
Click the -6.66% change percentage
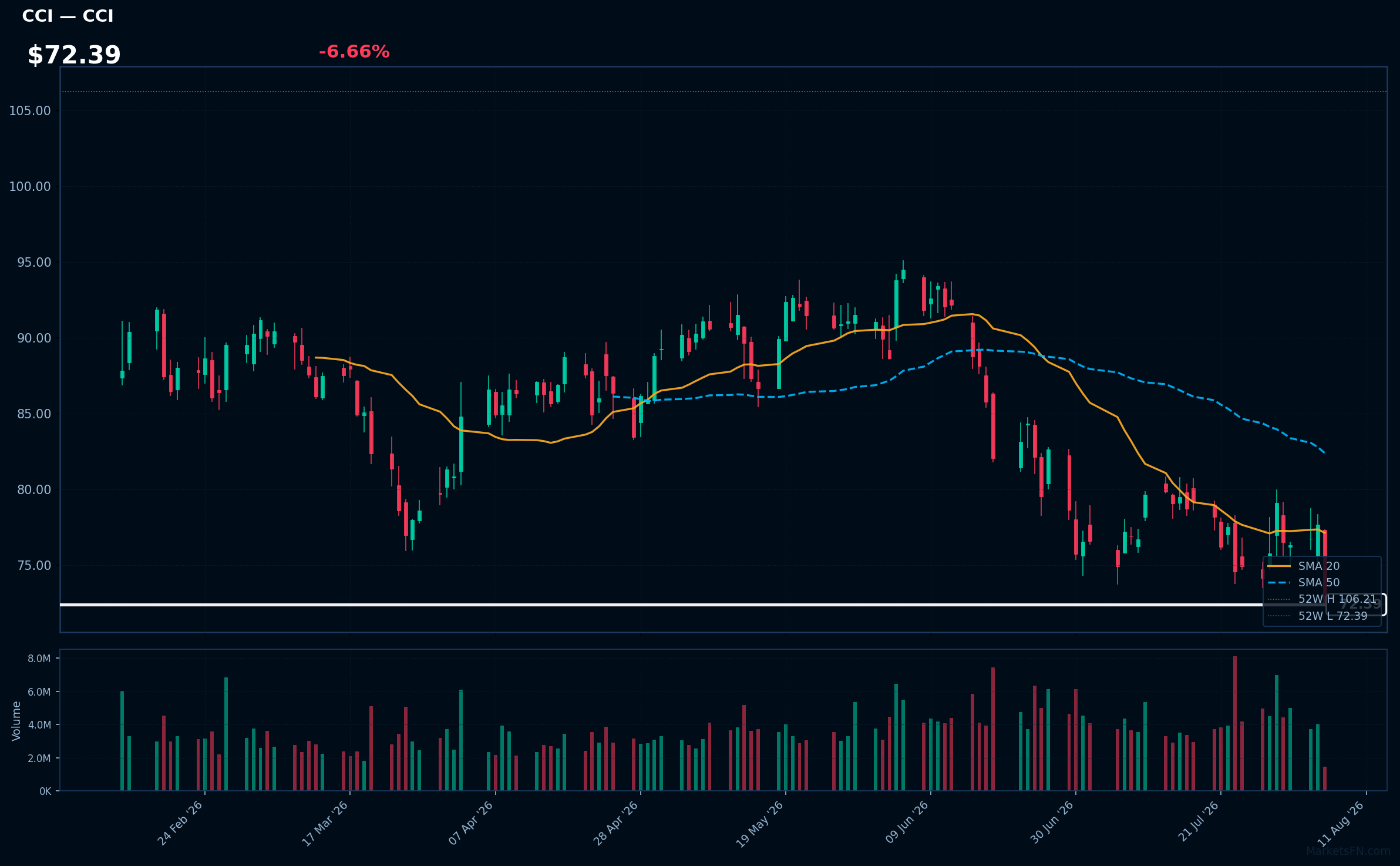click(354, 52)
